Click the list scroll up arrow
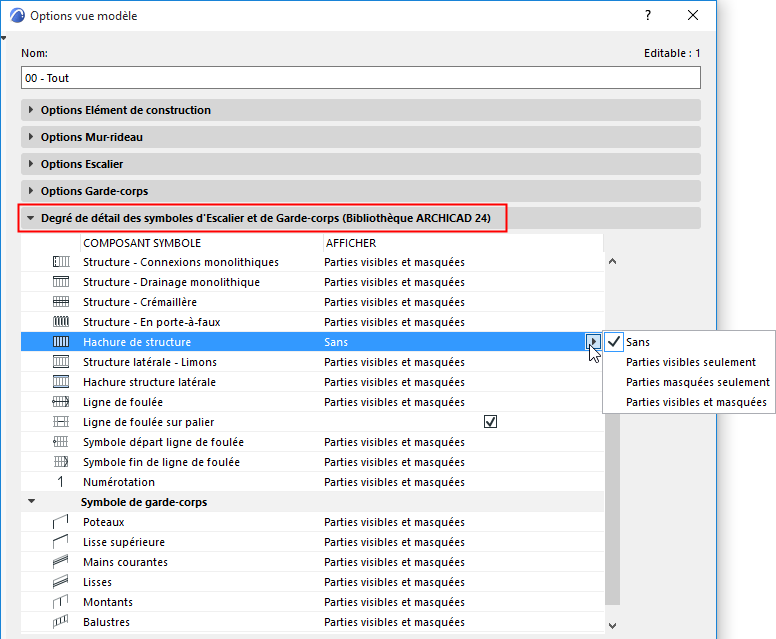Screen dimensions: 776x639 click(x=612, y=261)
